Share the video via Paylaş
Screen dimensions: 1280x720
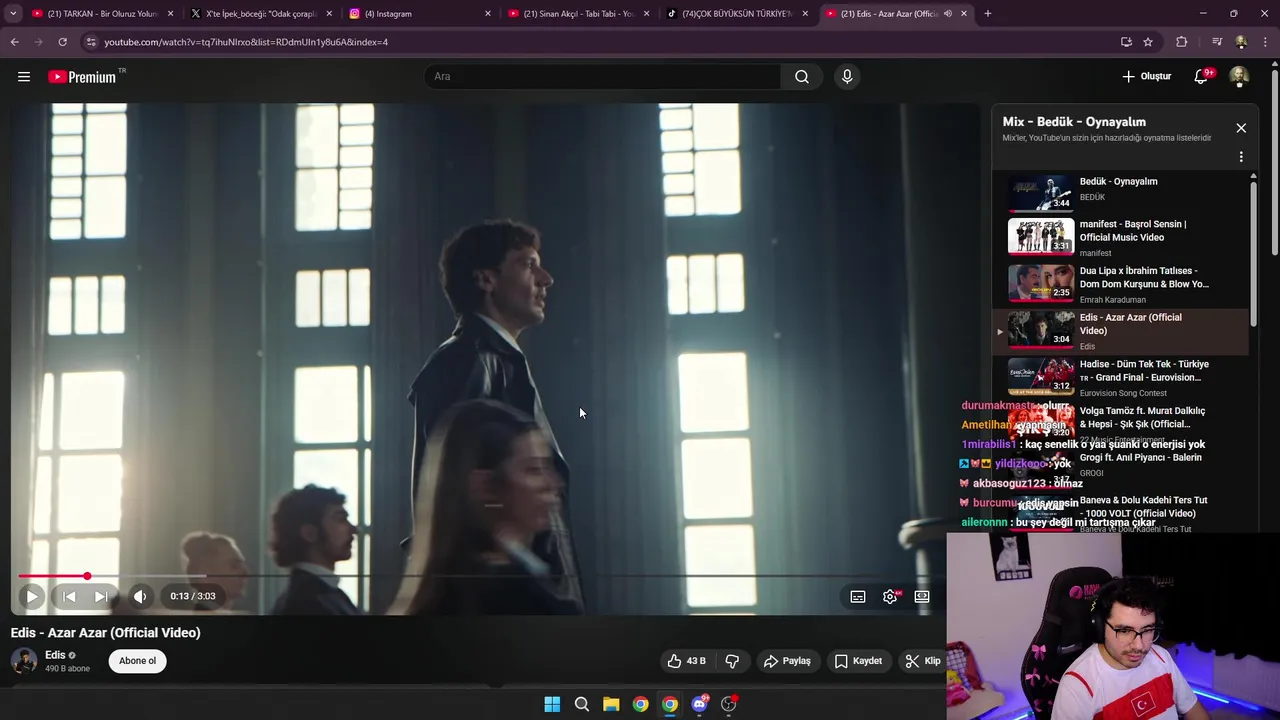[787, 661]
